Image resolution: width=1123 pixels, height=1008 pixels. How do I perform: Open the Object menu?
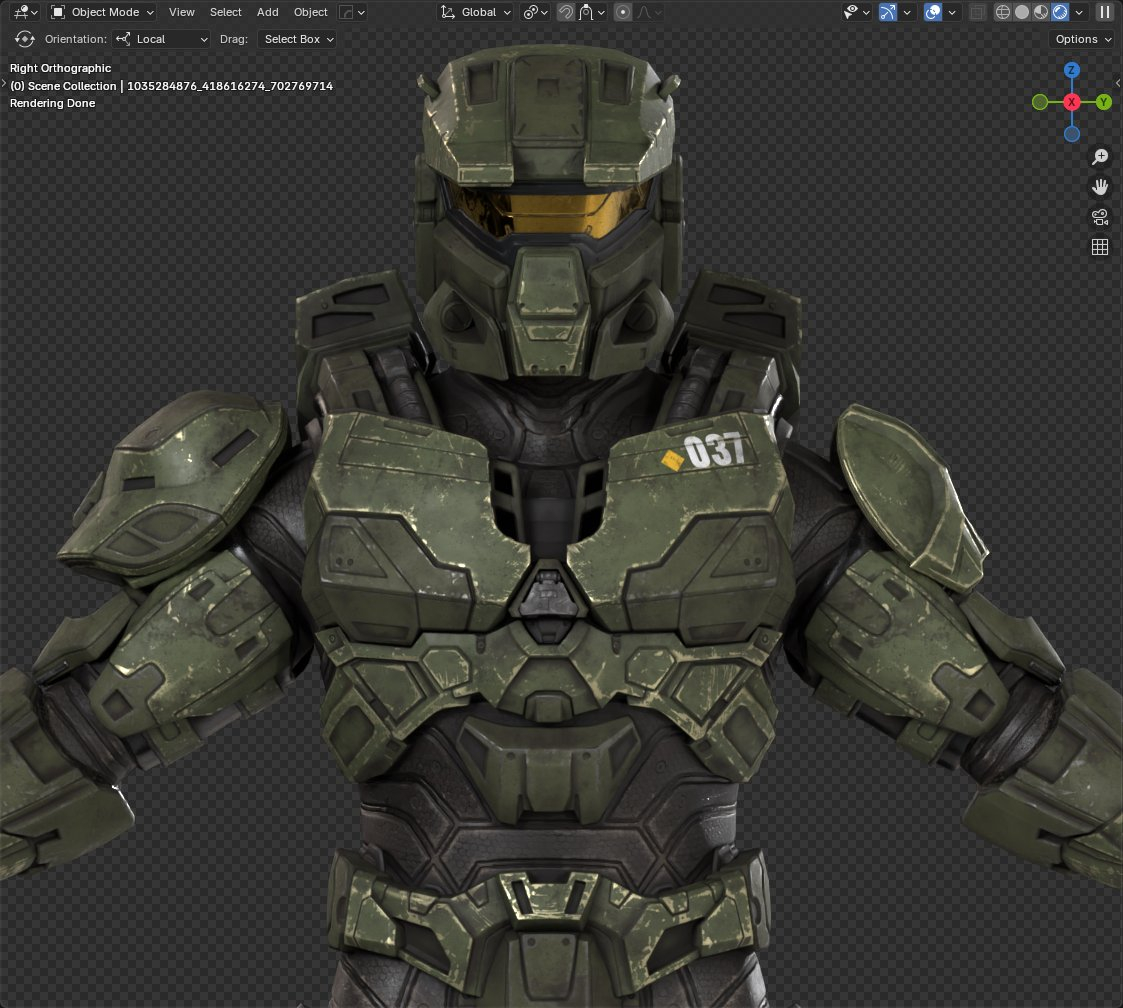310,12
